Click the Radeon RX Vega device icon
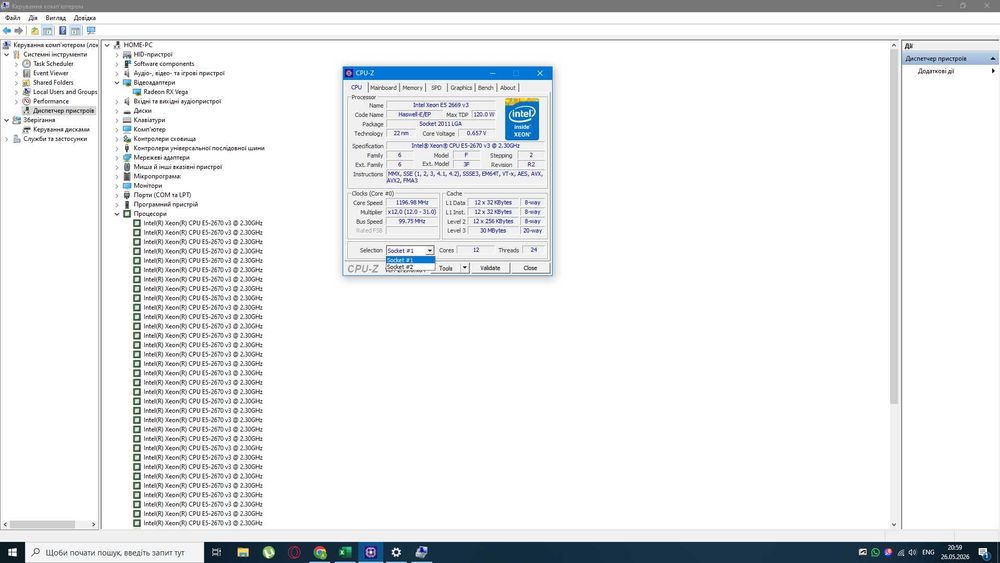The width and height of the screenshot is (1000, 563). click(136, 92)
